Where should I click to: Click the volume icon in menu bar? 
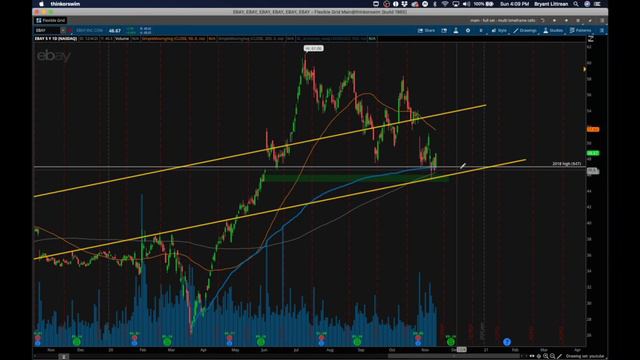(466, 4)
